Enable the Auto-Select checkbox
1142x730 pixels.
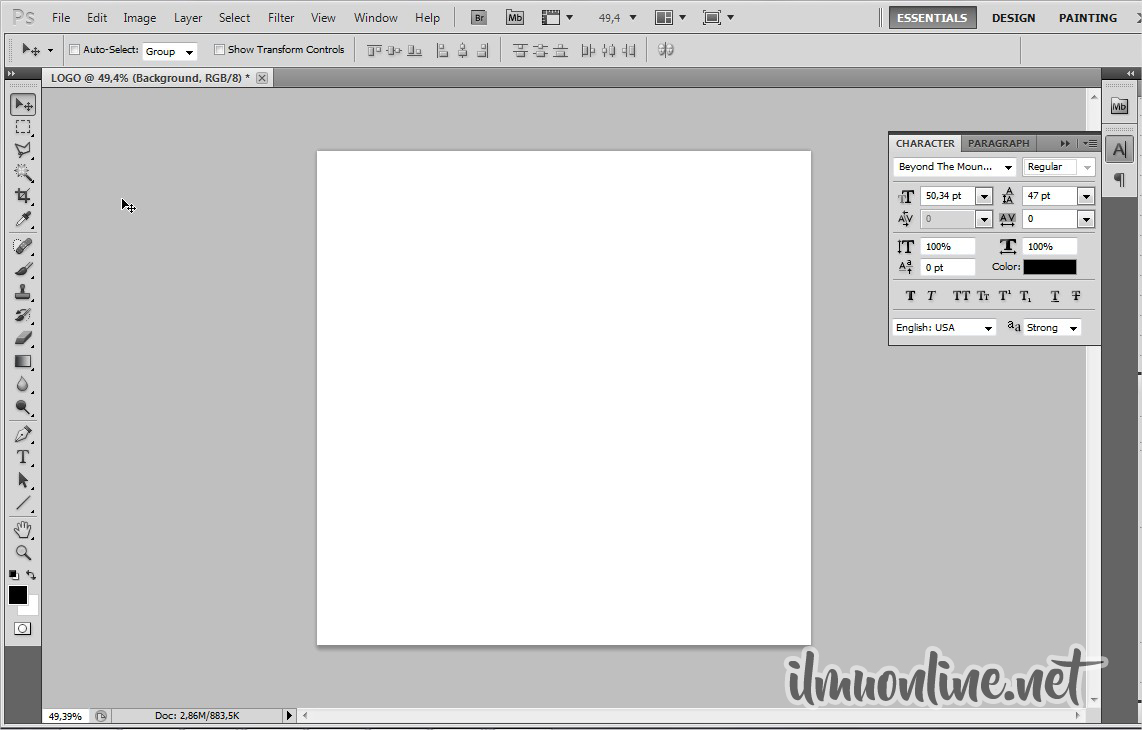(x=75, y=50)
